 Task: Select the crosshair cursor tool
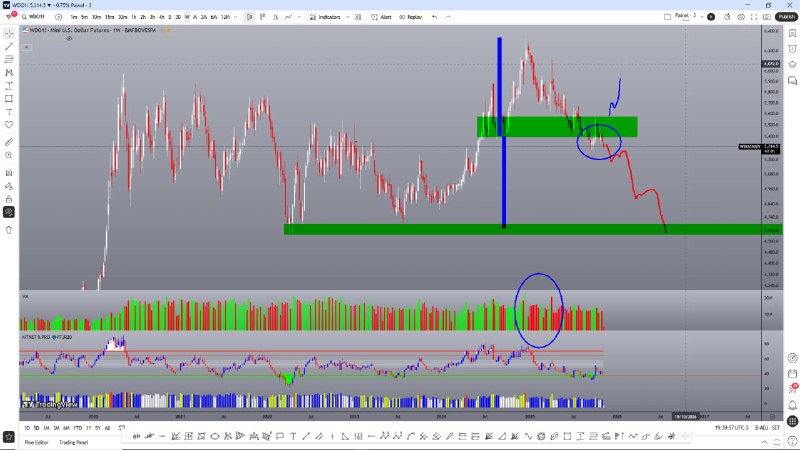[x=9, y=33]
